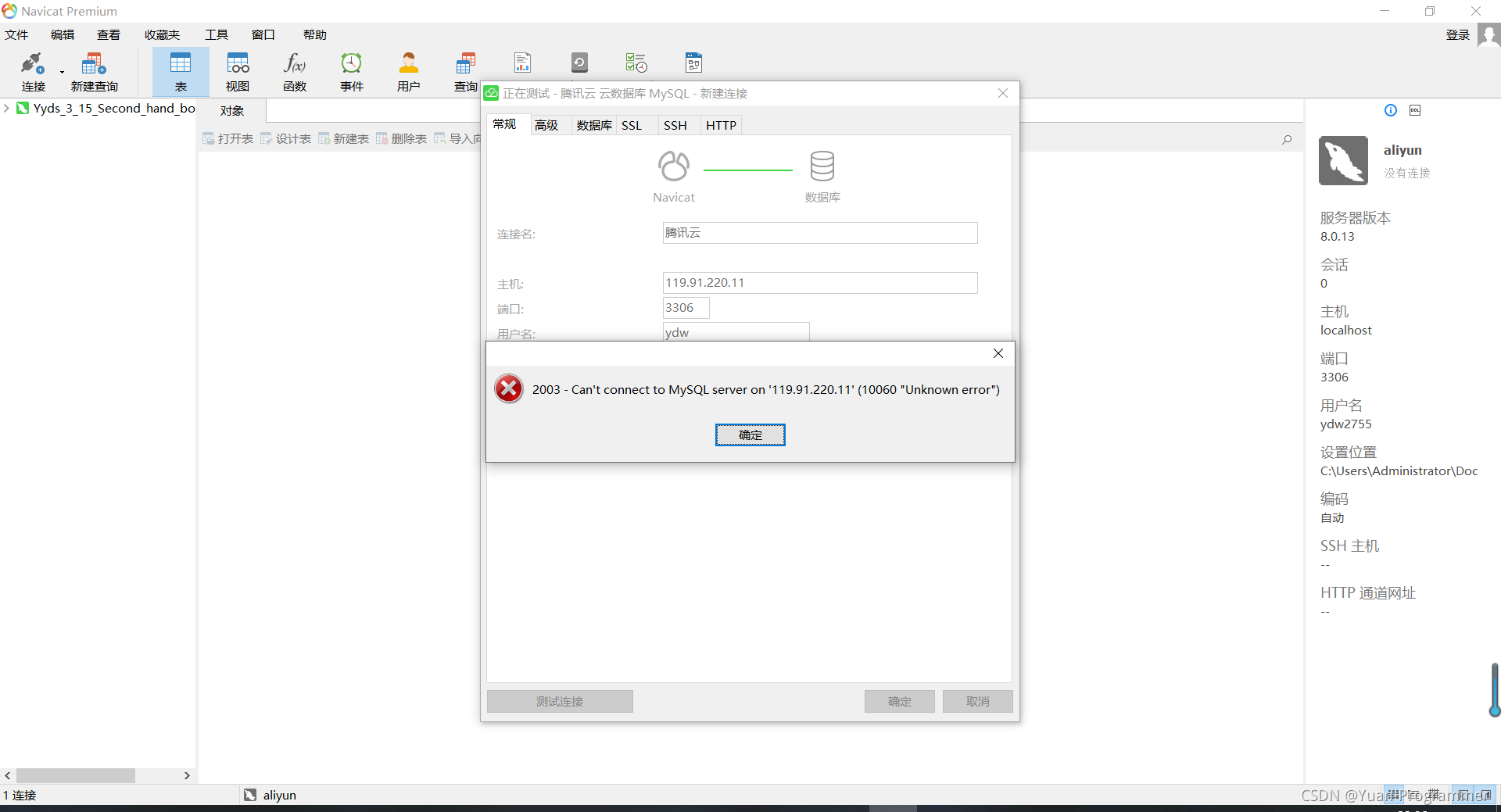Open the 文件 (File) menu
Image resolution: width=1501 pixels, height=812 pixels.
click(x=16, y=35)
